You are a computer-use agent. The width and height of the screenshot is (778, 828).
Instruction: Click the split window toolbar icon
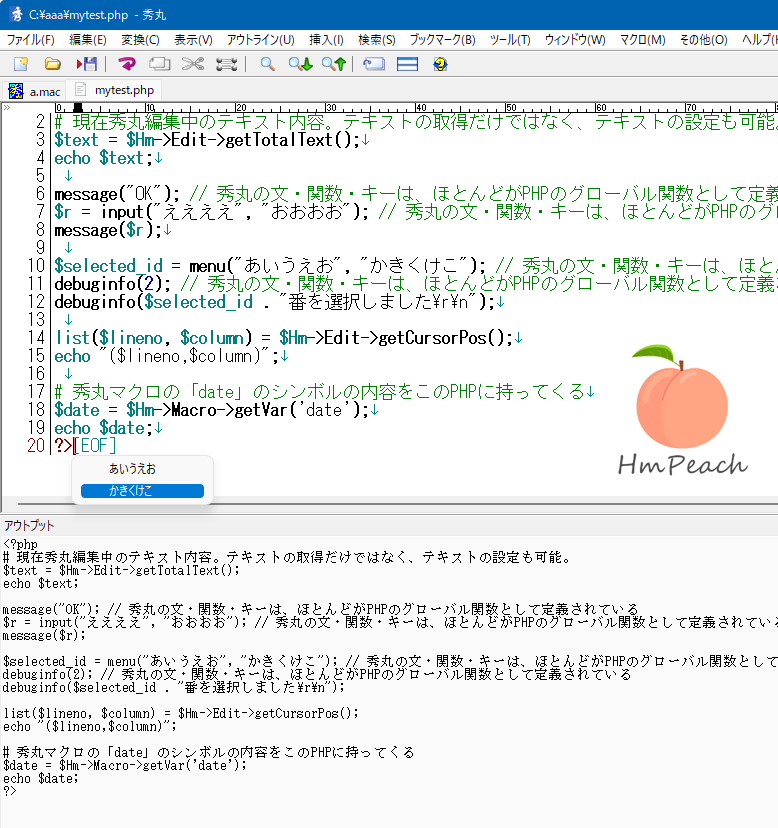pyautogui.click(x=407, y=64)
